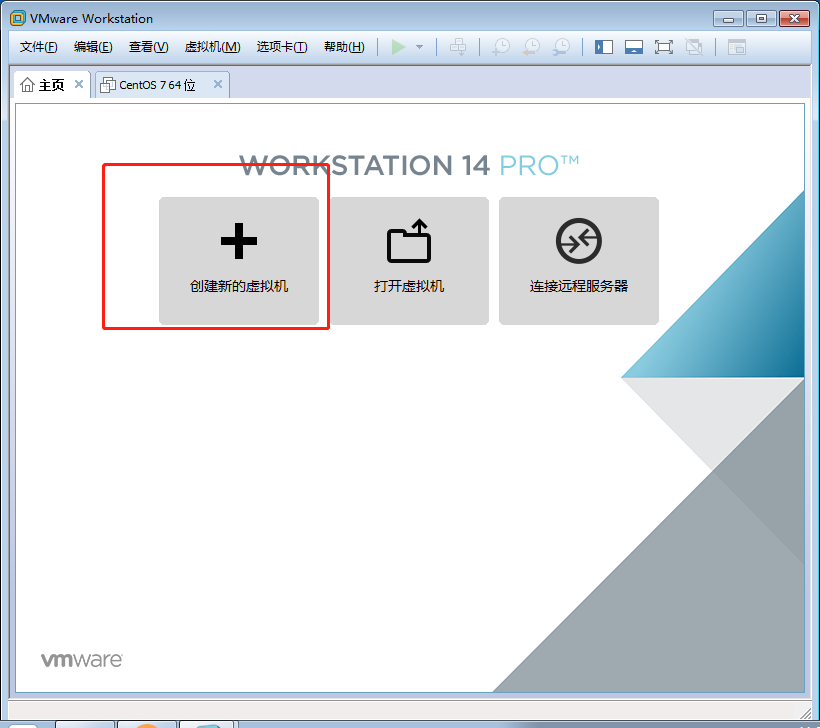Open the power options dropdown arrow
Image resolution: width=820 pixels, height=728 pixels.
click(x=420, y=47)
